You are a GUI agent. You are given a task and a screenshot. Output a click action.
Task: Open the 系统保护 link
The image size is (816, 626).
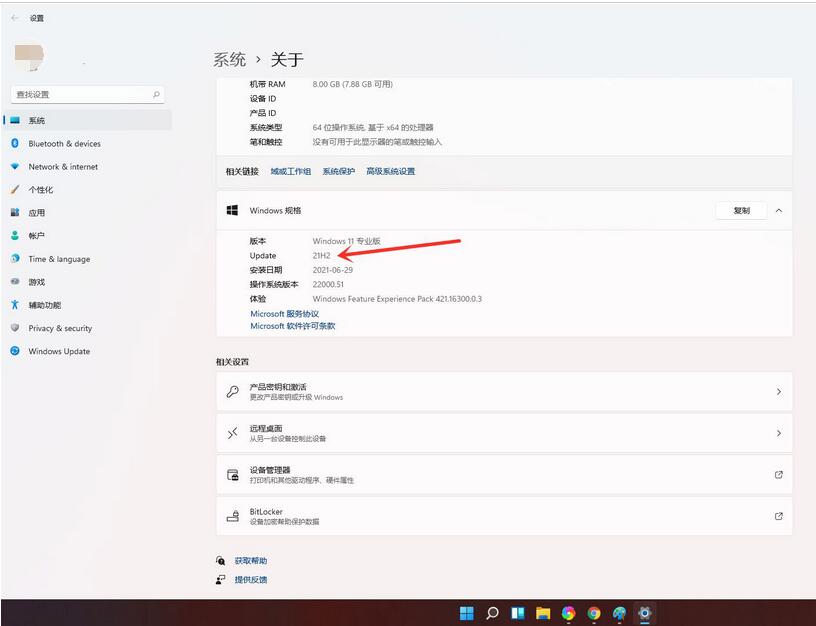point(338,171)
